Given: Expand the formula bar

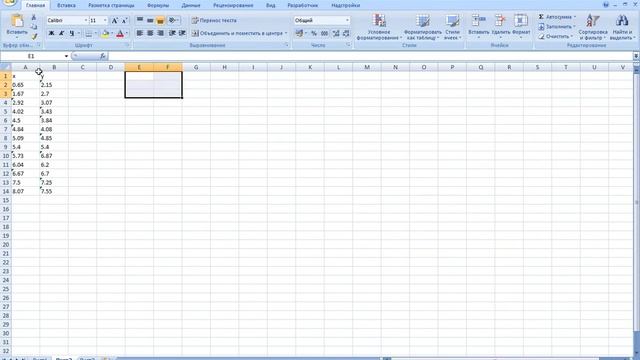Looking at the screenshot, I should coord(636,56).
